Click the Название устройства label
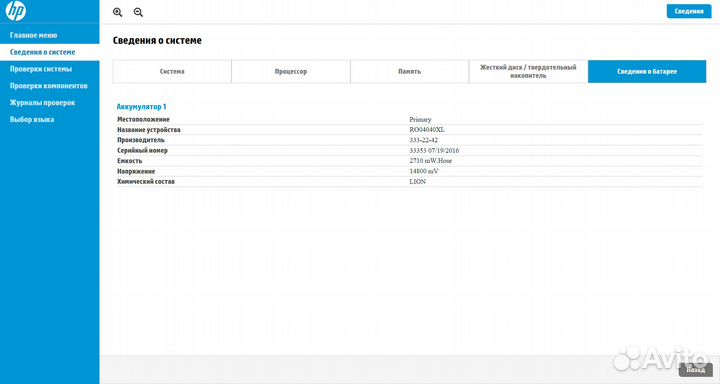Image resolution: width=720 pixels, height=384 pixels. (148, 130)
